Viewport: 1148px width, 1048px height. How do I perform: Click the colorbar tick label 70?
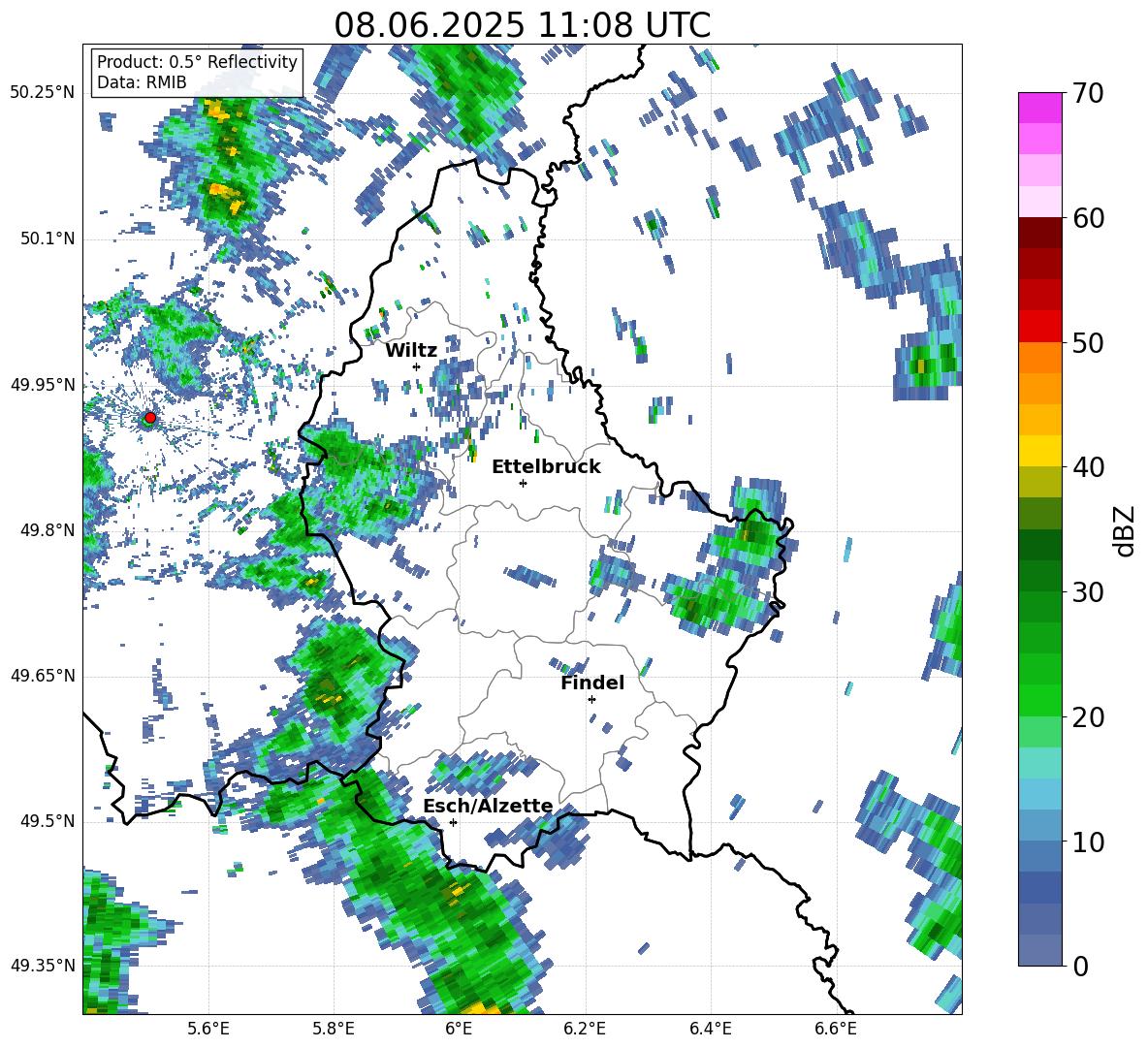[1088, 94]
